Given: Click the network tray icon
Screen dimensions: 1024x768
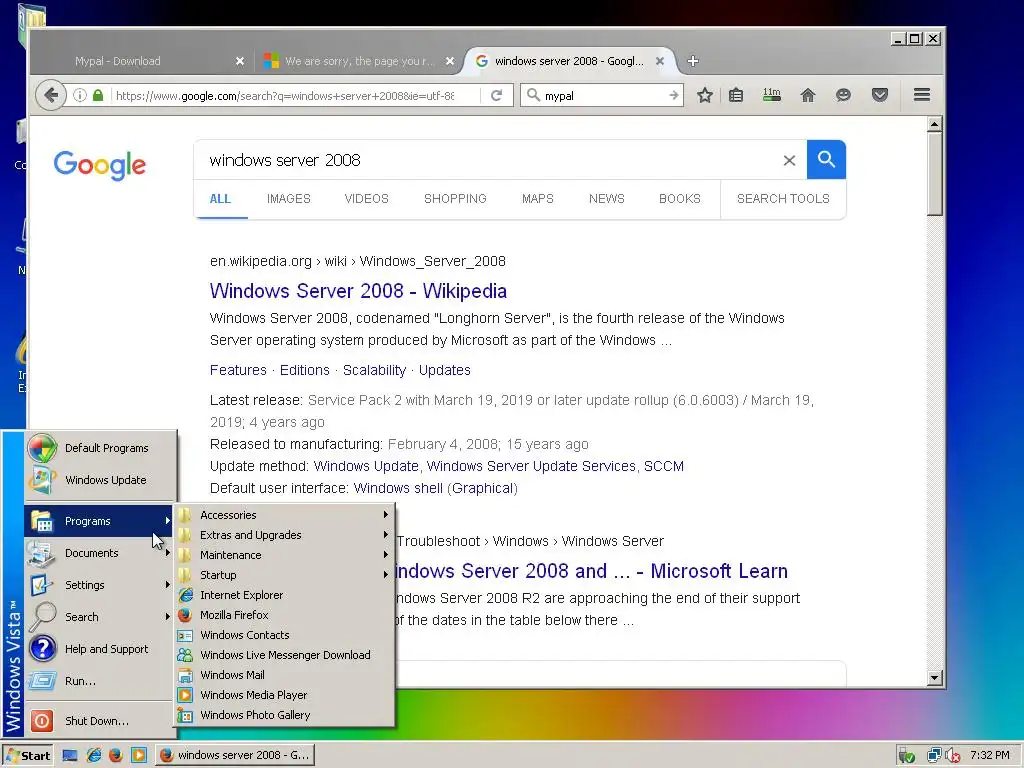Looking at the screenshot, I should pos(934,756).
